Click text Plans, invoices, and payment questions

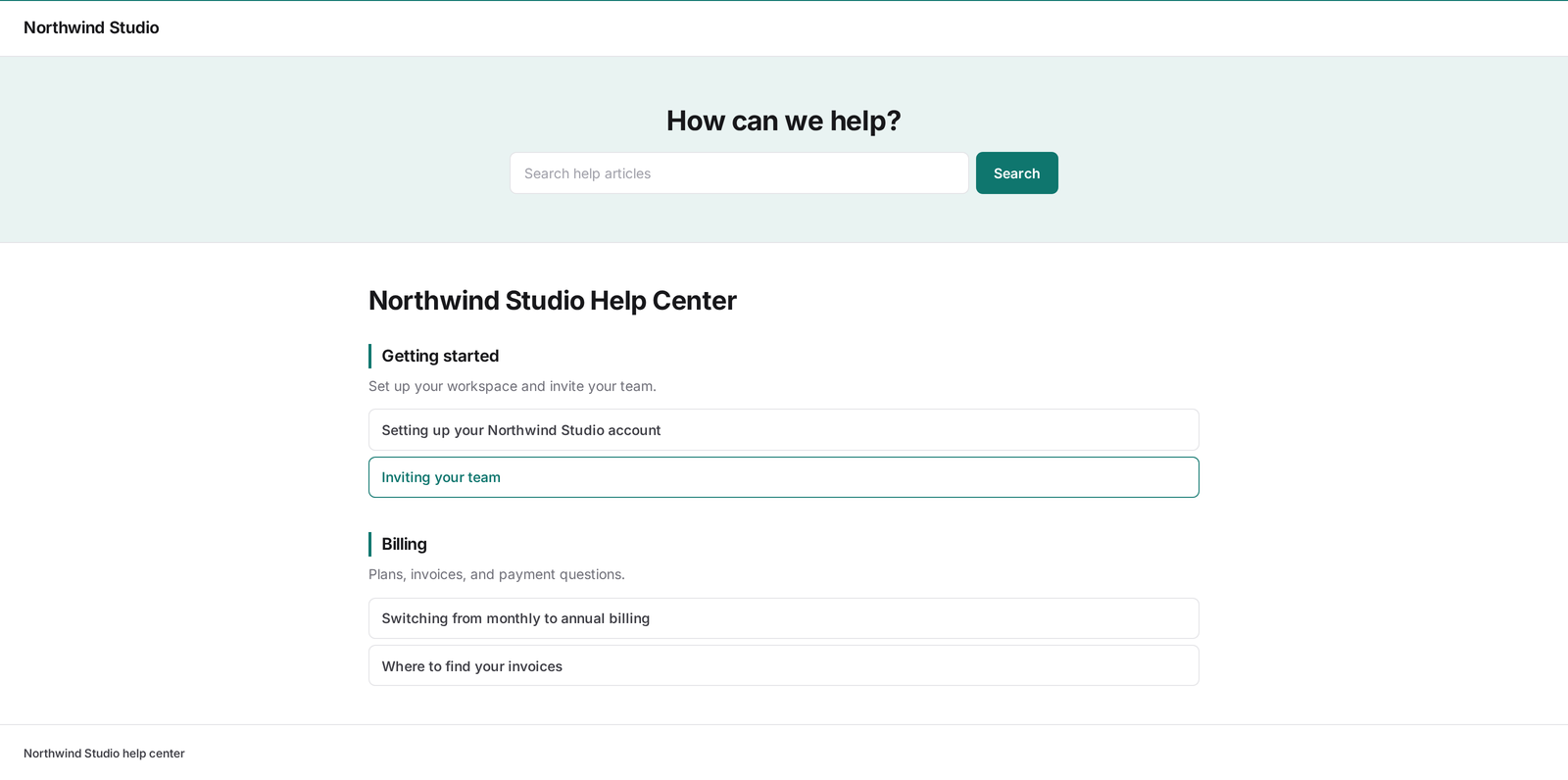pos(497,574)
